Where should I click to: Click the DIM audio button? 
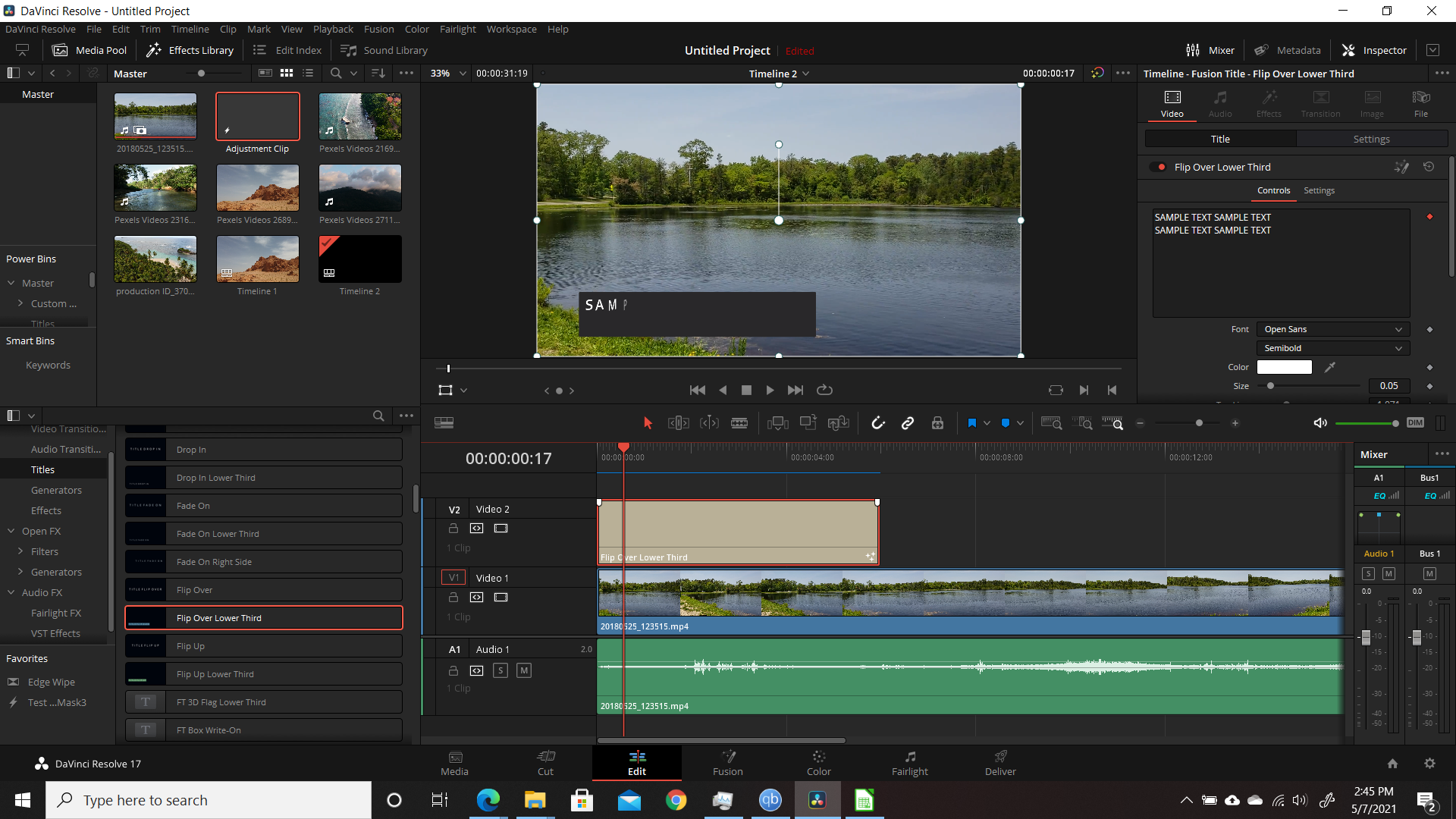click(1415, 423)
